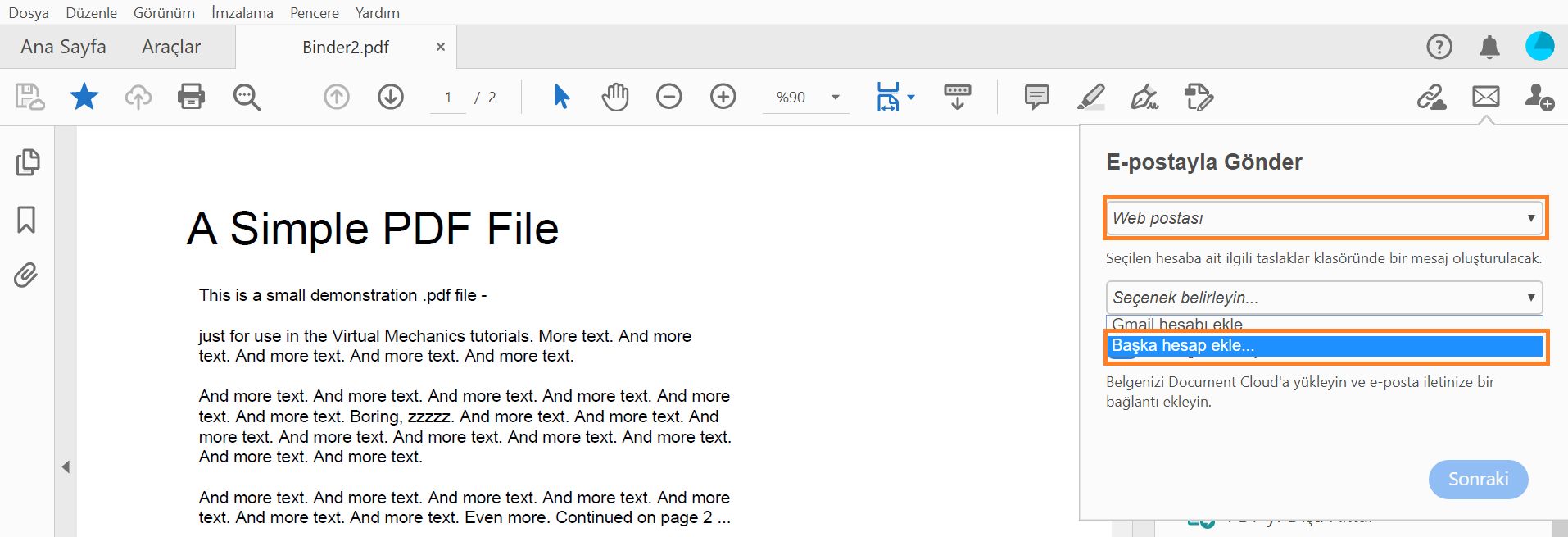This screenshot has height=537, width=1568.
Task: Open the Düzenle menu
Action: pos(91,12)
